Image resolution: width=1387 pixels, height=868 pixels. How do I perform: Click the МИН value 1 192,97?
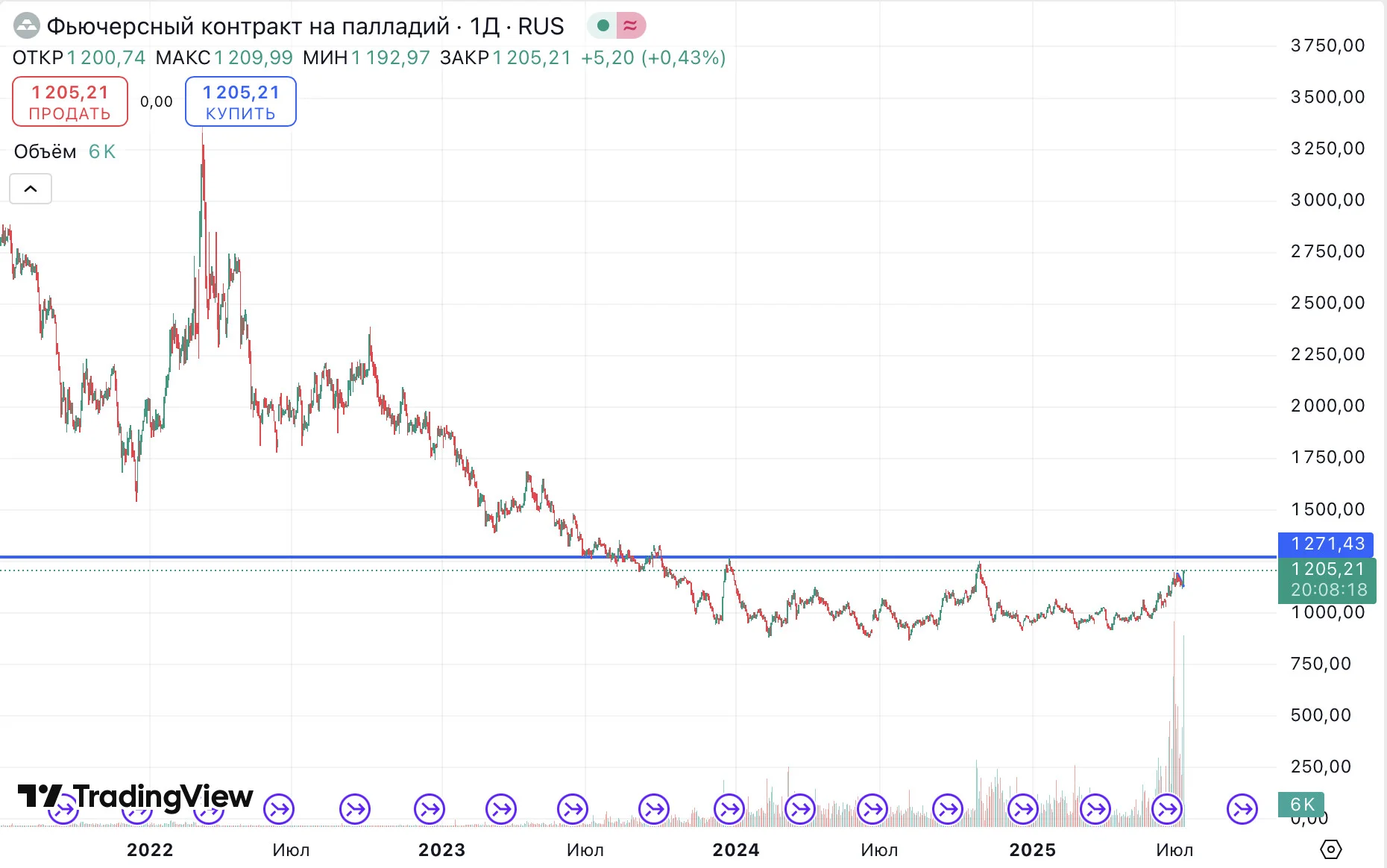coord(391,58)
